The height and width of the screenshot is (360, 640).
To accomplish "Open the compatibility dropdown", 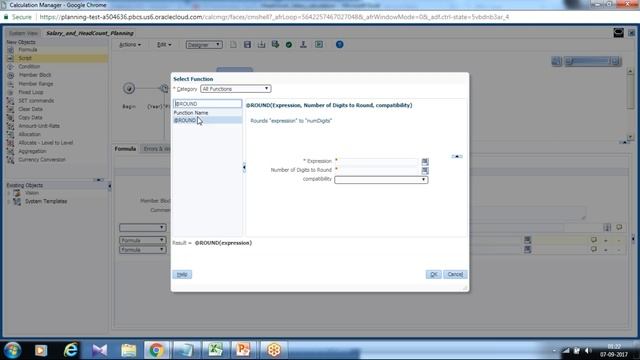I will (x=381, y=180).
